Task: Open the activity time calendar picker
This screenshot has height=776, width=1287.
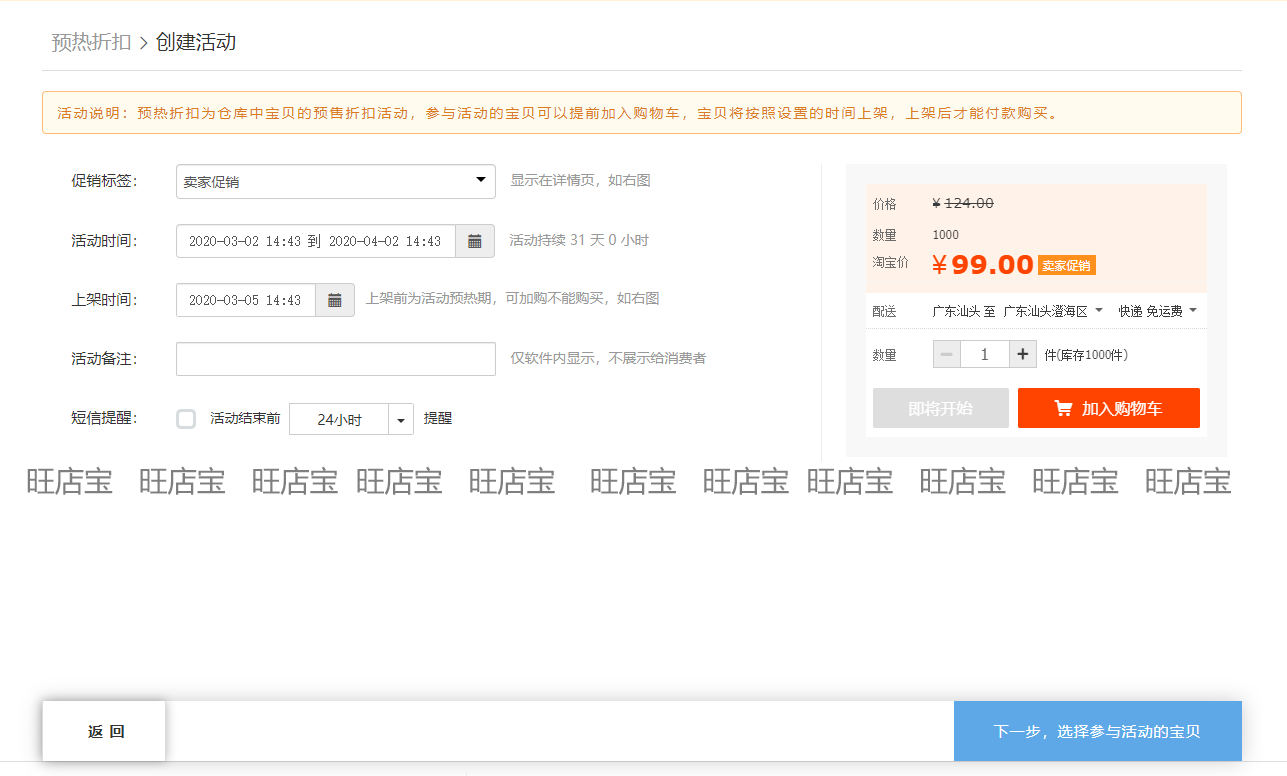Action: [475, 241]
